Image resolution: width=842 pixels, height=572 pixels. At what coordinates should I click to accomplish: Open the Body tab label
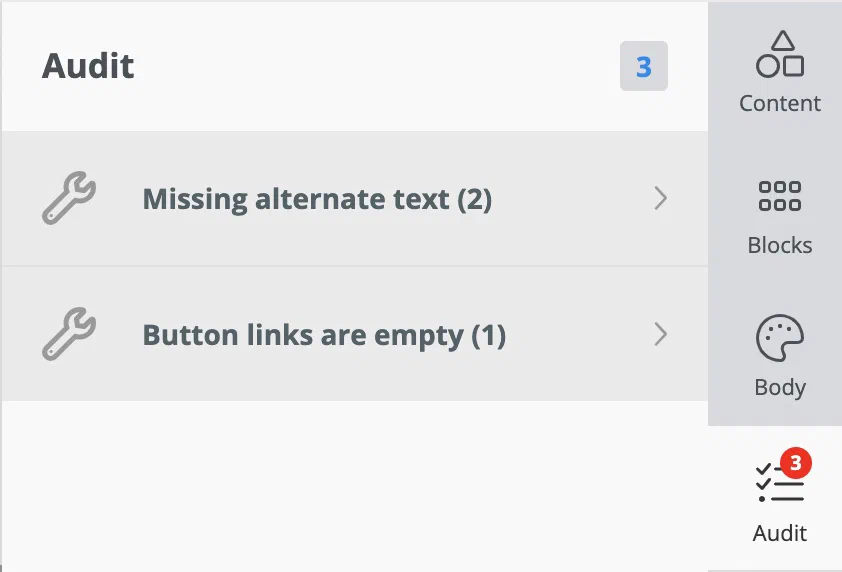coord(780,387)
